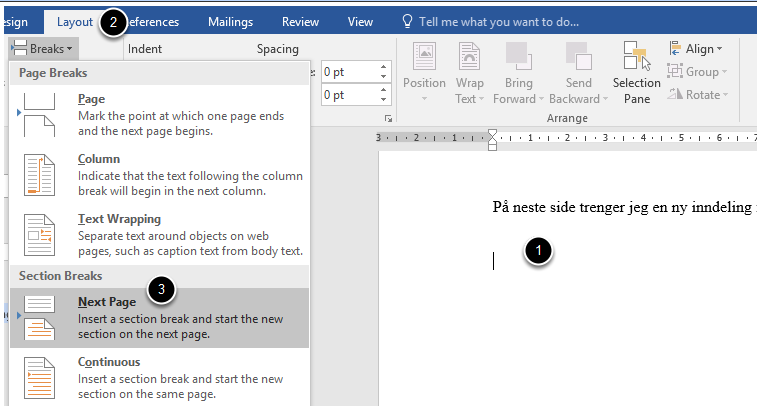Image resolution: width=757 pixels, height=406 pixels.
Task: Expand the Wrap Text dropdown arrow
Action: pyautogui.click(x=481, y=99)
